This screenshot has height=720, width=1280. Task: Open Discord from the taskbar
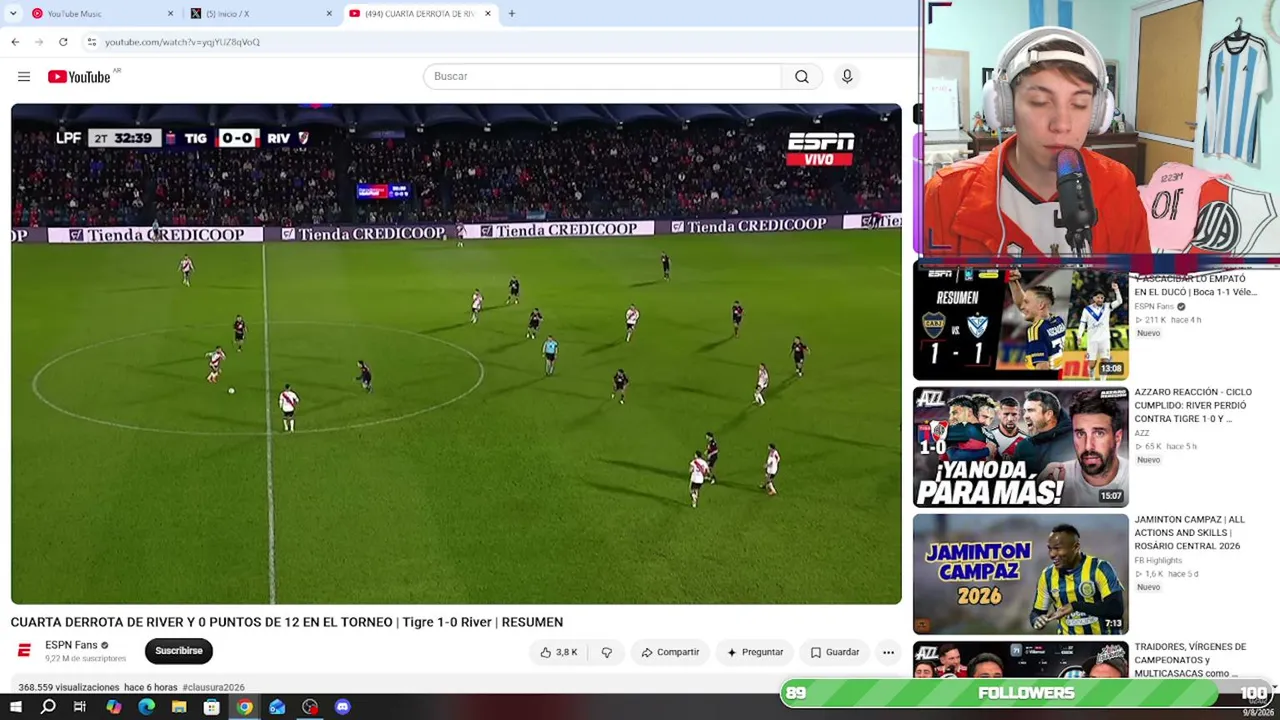click(343, 707)
